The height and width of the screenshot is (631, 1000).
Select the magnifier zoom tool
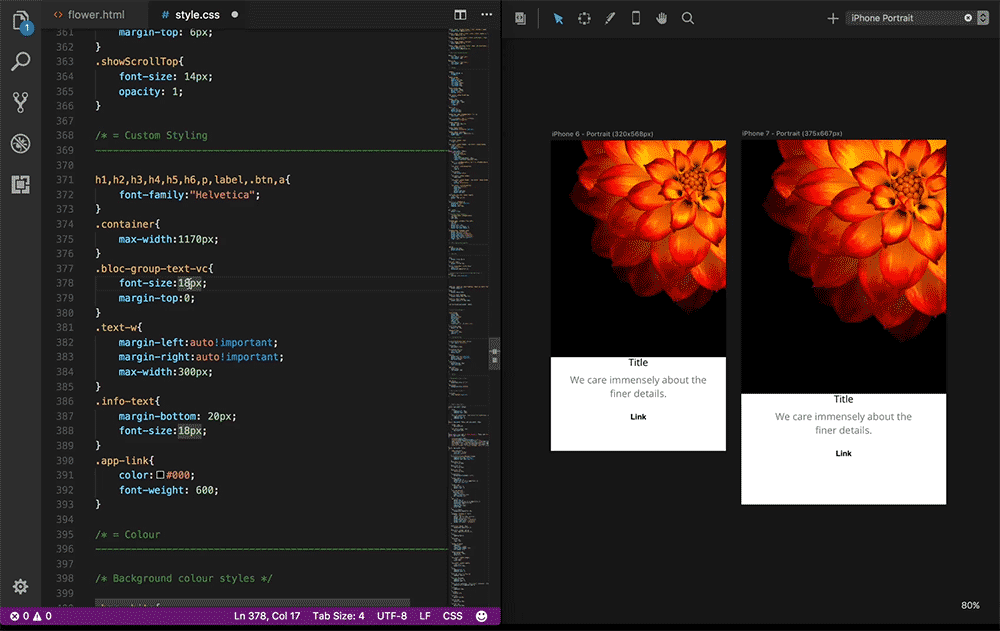coord(688,19)
